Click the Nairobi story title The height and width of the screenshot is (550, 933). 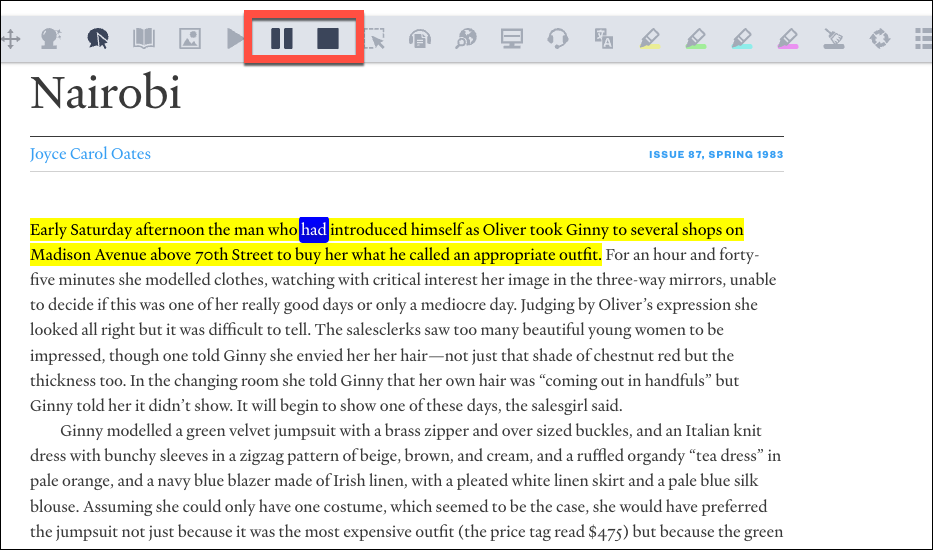pos(106,93)
